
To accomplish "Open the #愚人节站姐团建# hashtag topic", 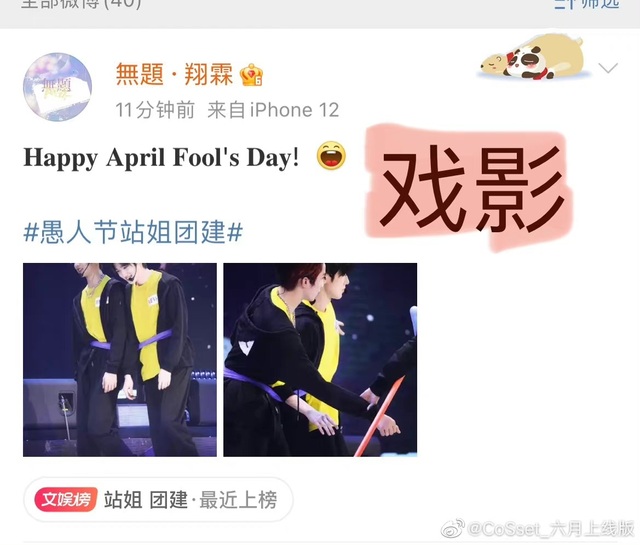I will [x=133, y=232].
